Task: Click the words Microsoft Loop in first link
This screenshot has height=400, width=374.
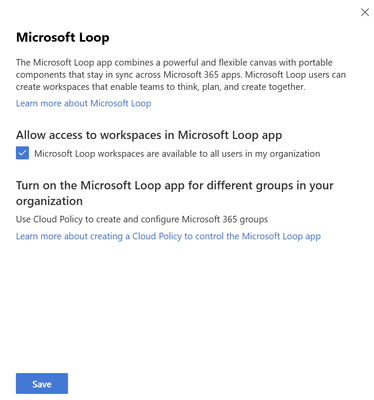Action: (x=121, y=103)
